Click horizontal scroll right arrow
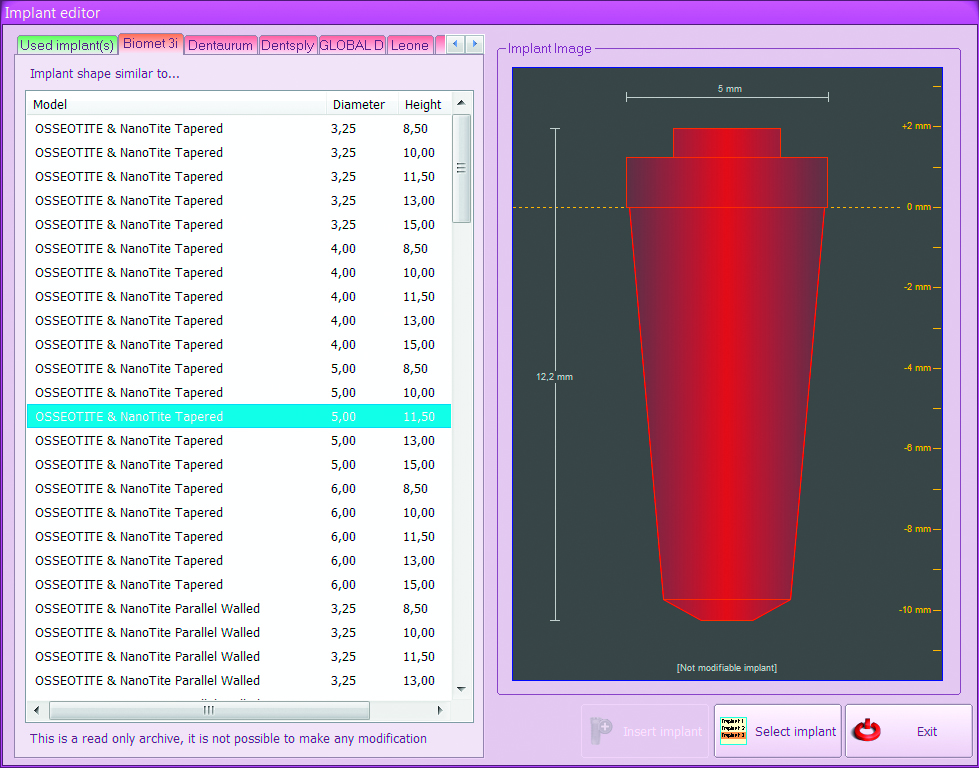Image resolution: width=980 pixels, height=768 pixels. 439,710
